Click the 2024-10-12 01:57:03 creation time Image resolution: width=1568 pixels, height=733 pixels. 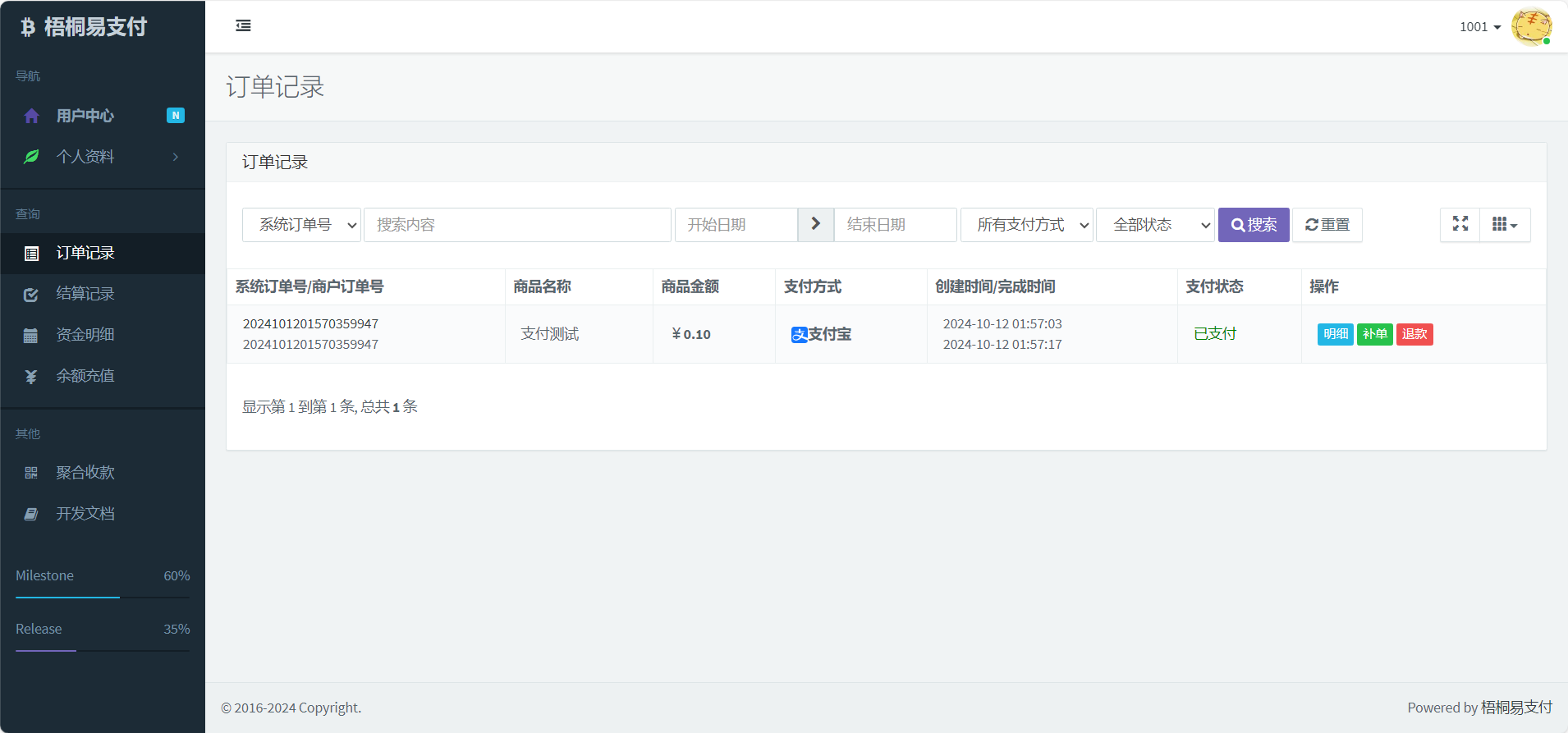click(1002, 324)
